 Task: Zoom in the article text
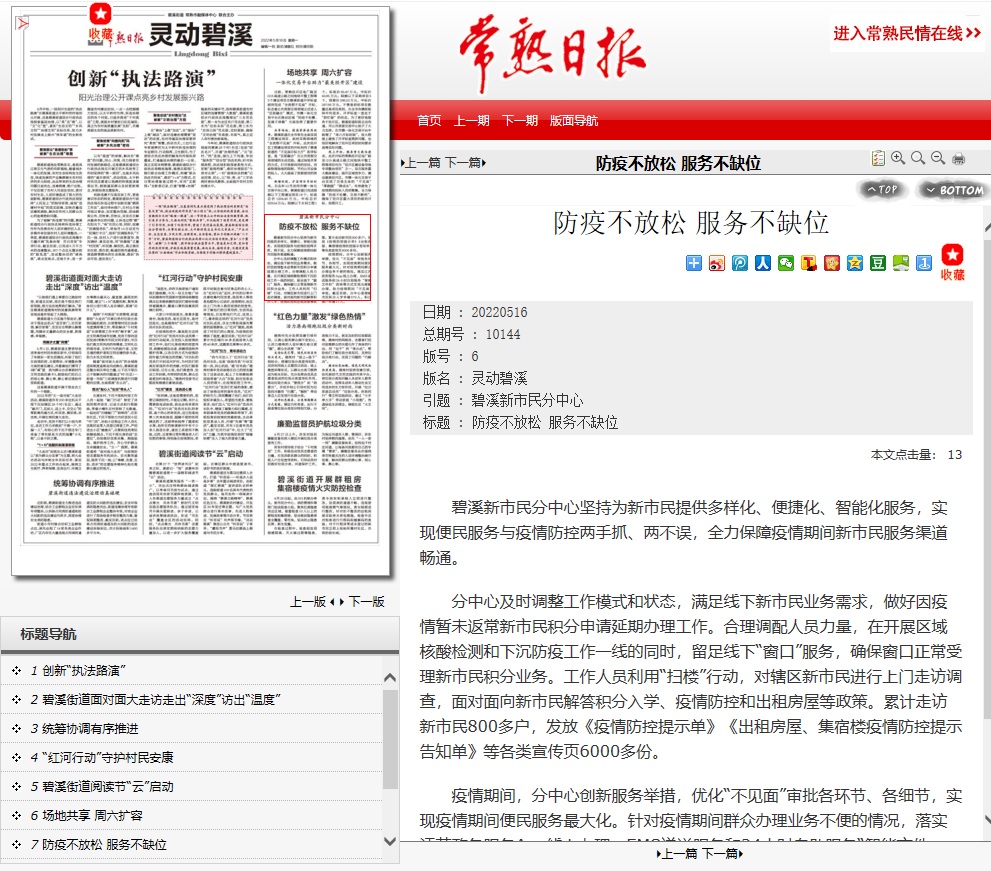[x=897, y=158]
